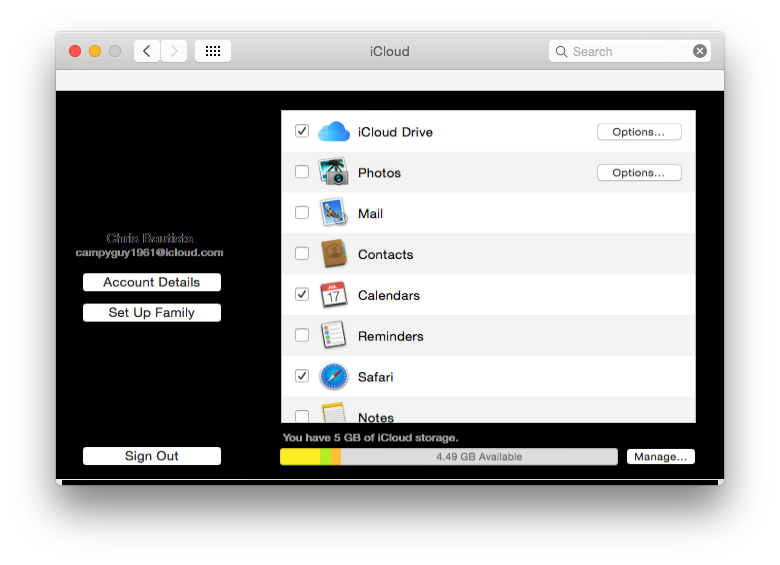
Task: Enable the Mail checkbox
Action: pos(302,212)
